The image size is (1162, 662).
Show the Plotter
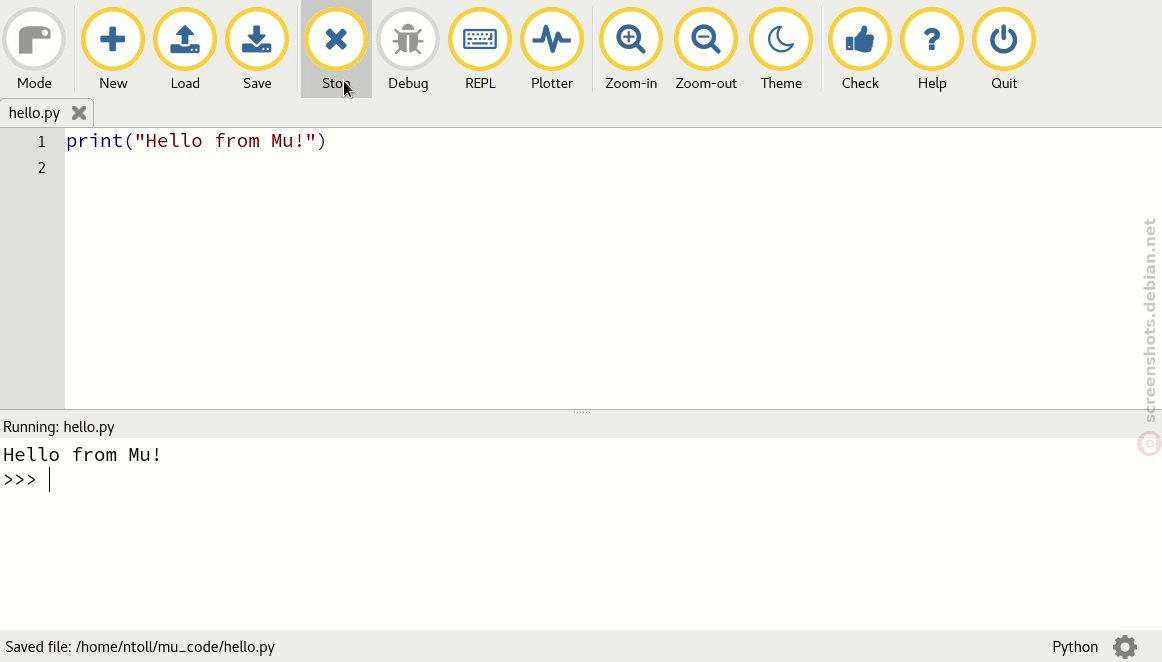[x=551, y=49]
